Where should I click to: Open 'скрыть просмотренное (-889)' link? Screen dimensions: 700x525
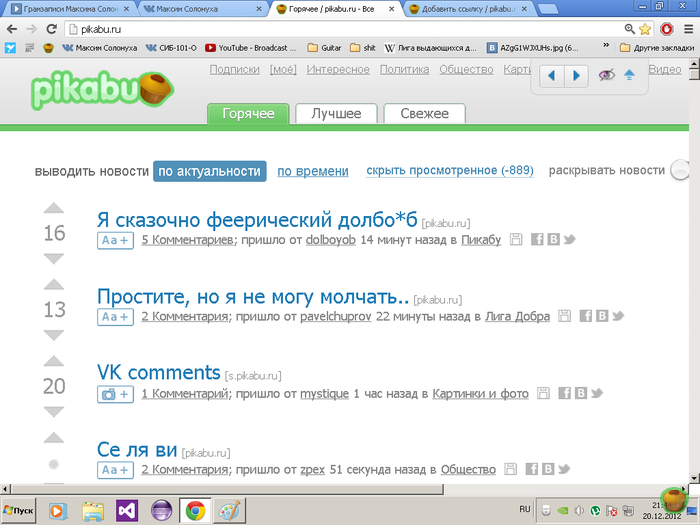point(449,171)
